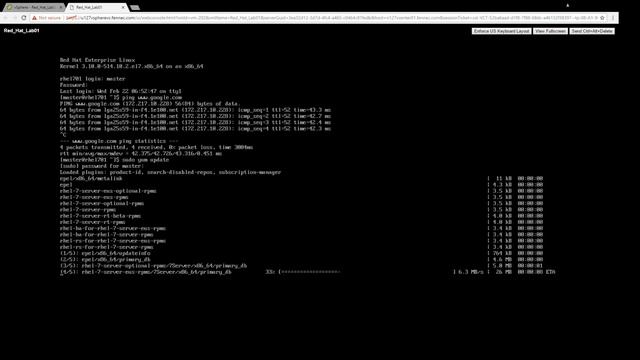Click the 'Password:' prompt line
Image resolution: width=640 pixels, height=360 pixels.
[73, 85]
